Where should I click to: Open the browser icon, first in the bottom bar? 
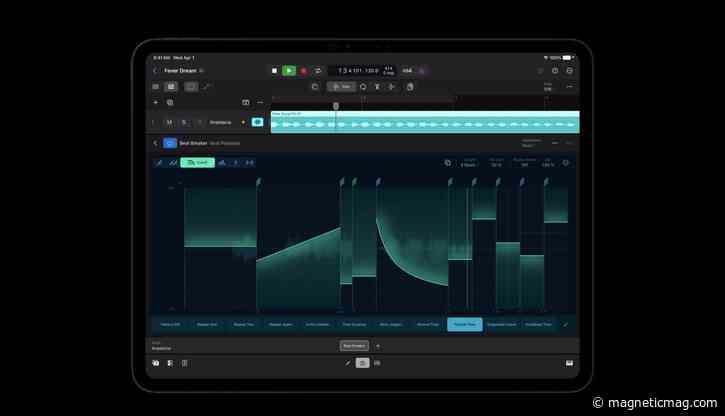pos(156,363)
